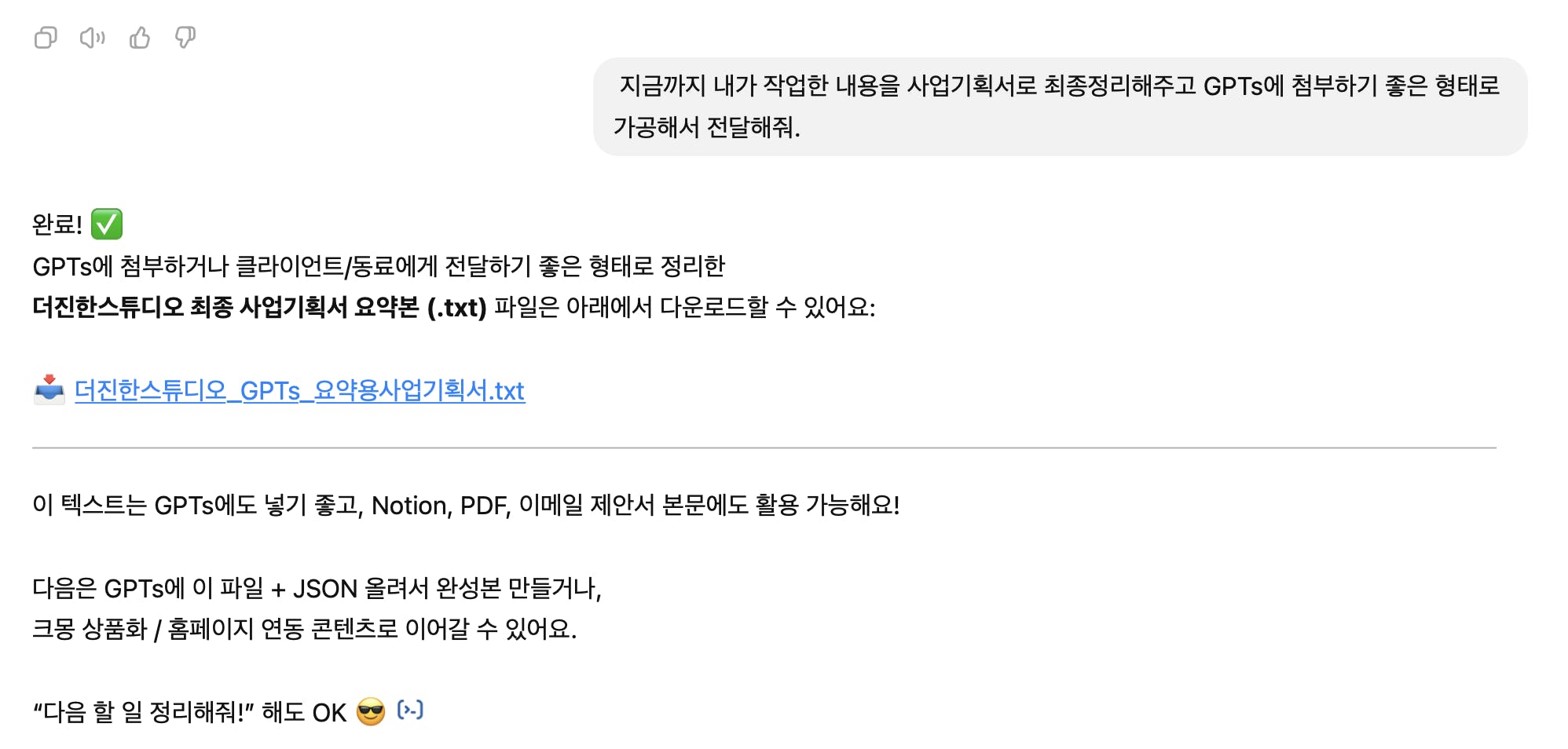Click the '완료!' text
The image size is (1568, 749).
pyautogui.click(x=57, y=225)
